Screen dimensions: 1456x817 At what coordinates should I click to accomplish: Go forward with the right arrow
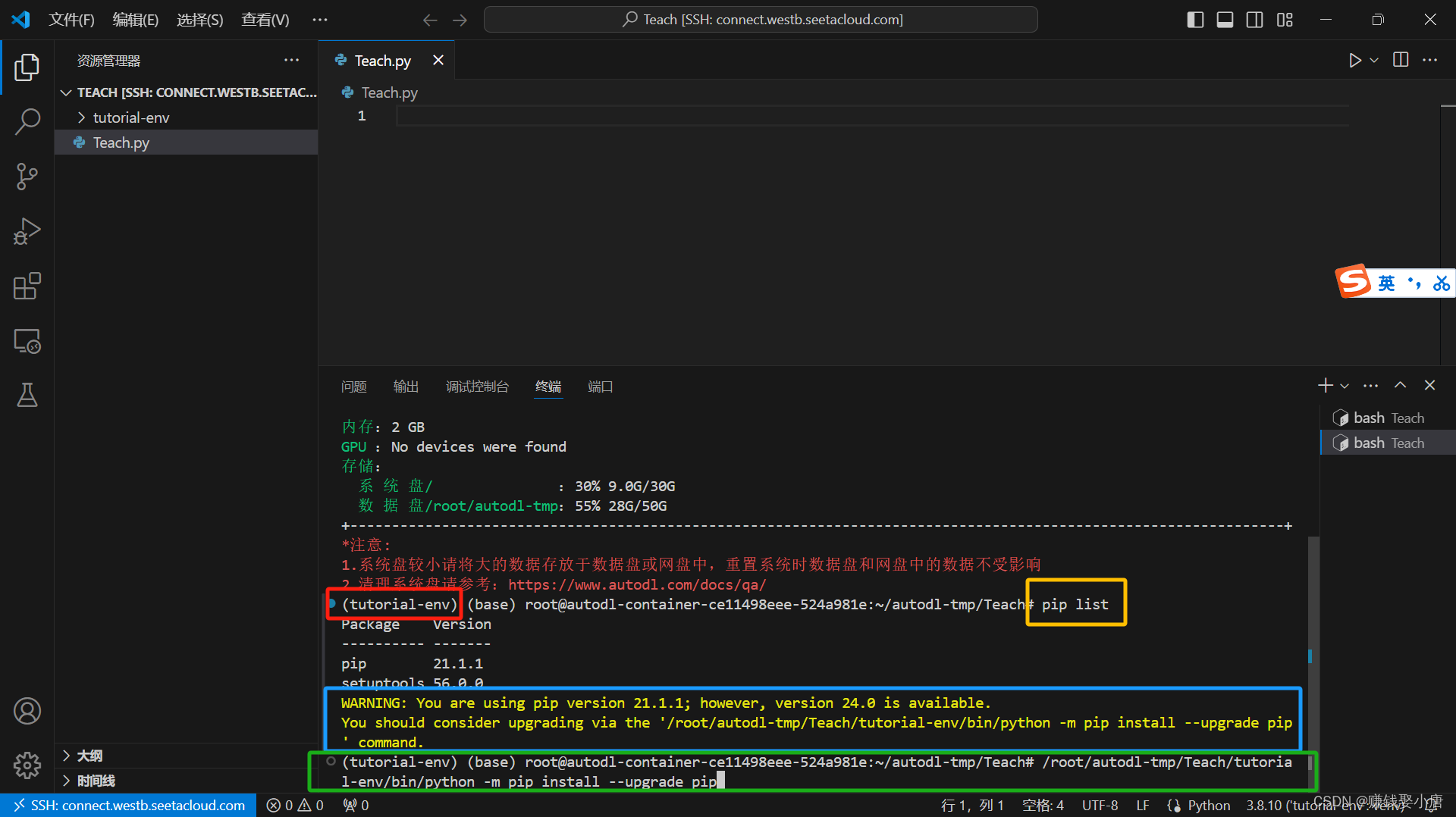[460, 20]
